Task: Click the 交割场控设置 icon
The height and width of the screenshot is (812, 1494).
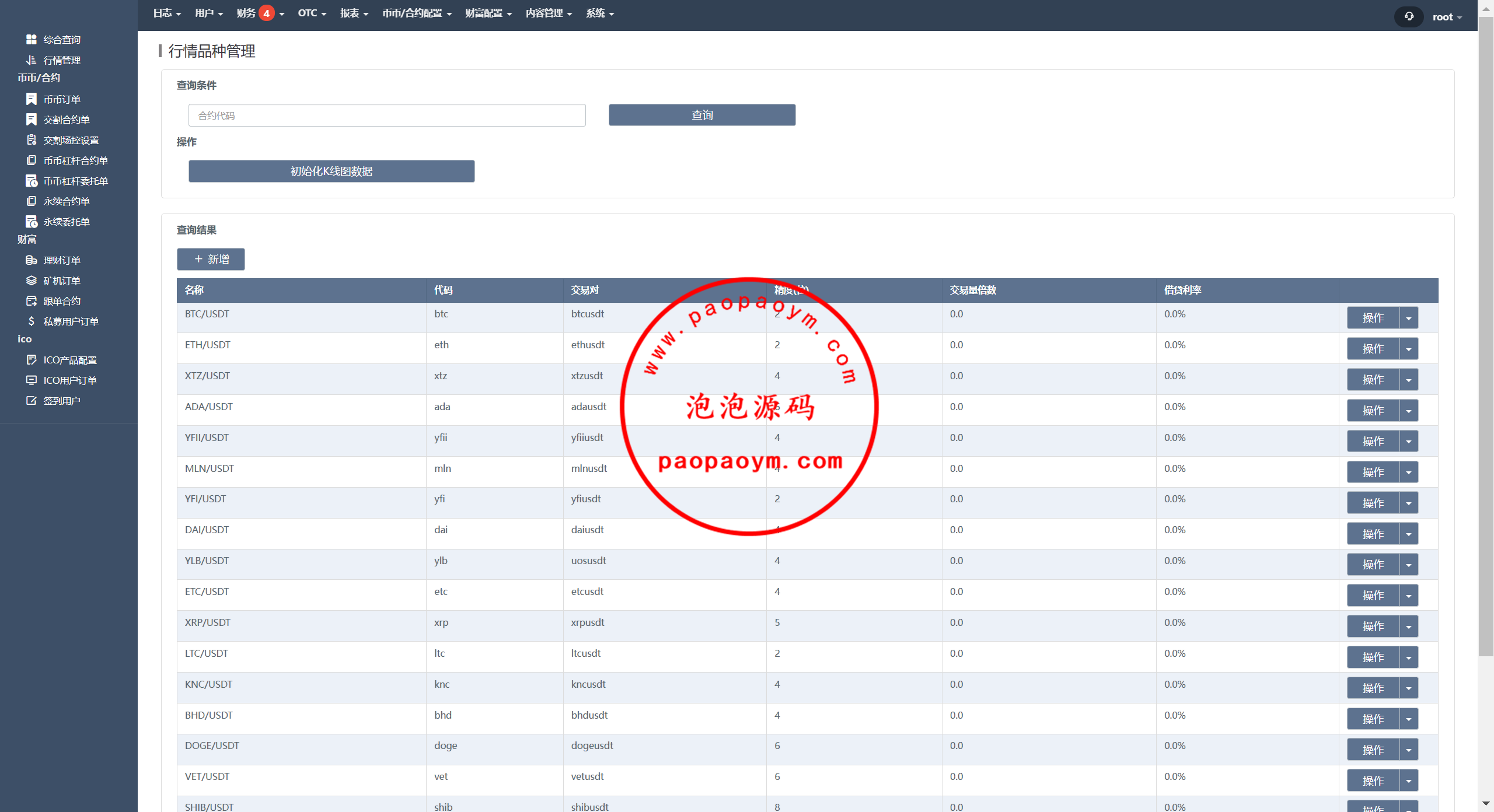Action: (x=32, y=140)
